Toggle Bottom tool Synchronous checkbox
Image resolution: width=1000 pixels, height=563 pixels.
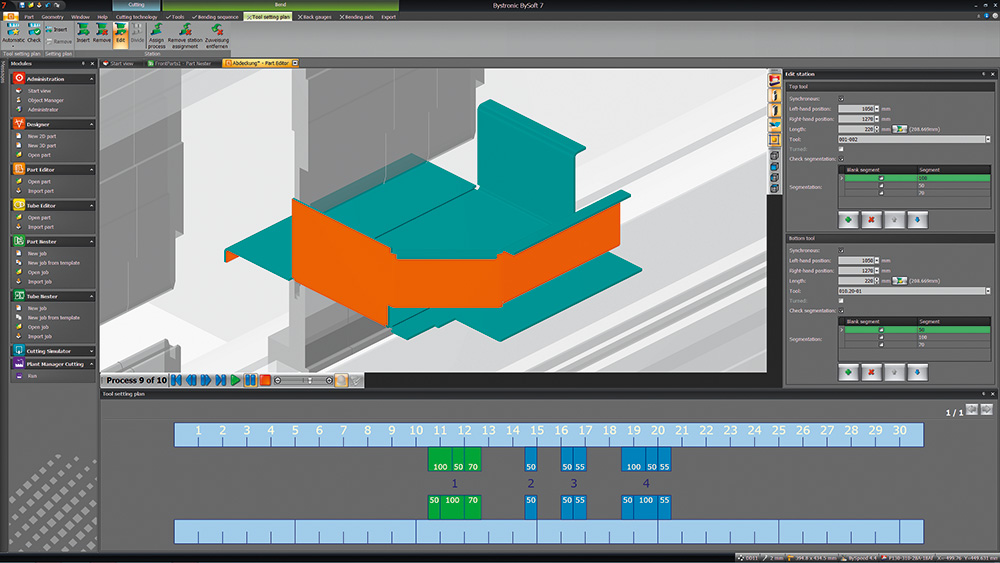pyautogui.click(x=841, y=251)
